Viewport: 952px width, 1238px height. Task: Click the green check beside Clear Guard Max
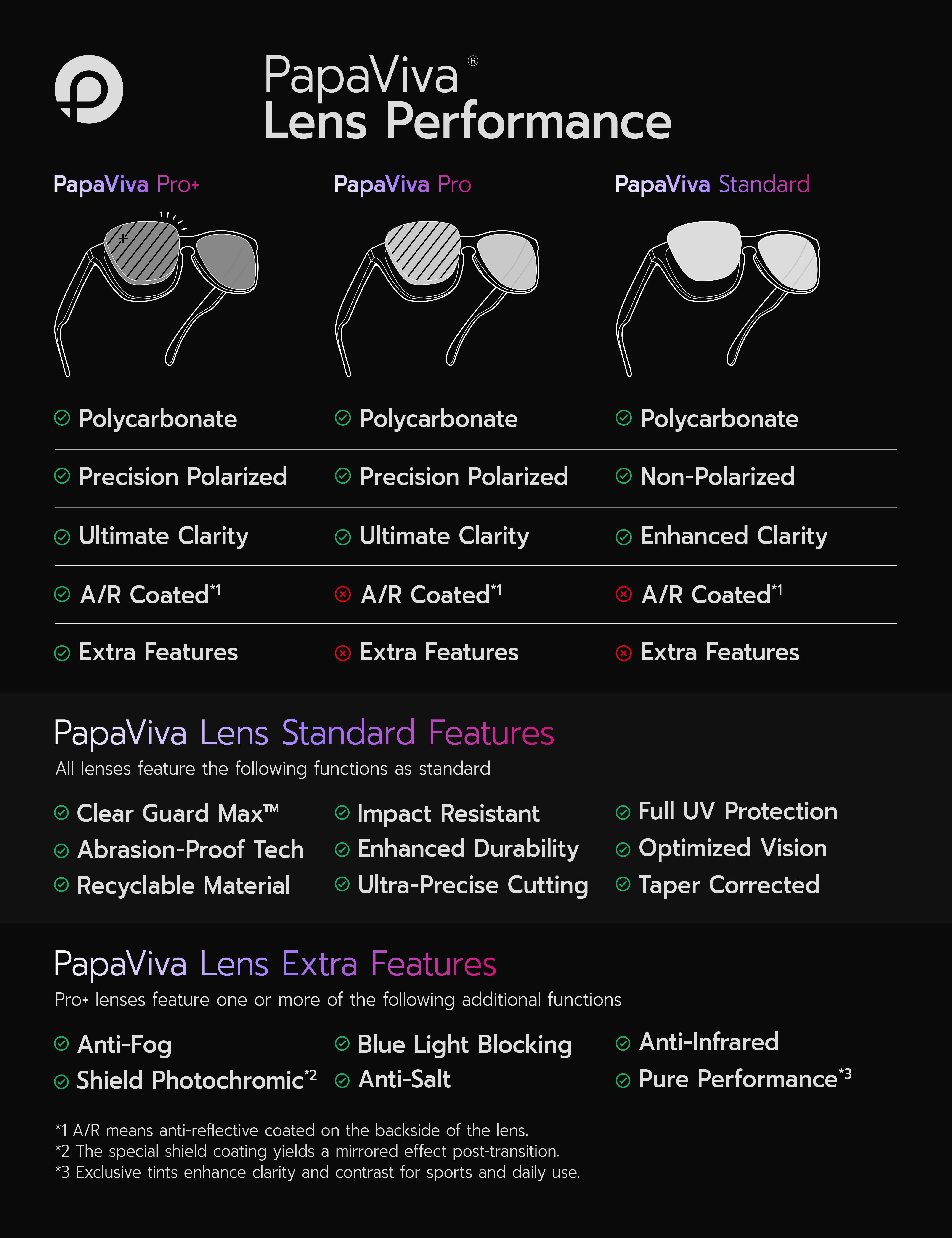(x=61, y=813)
